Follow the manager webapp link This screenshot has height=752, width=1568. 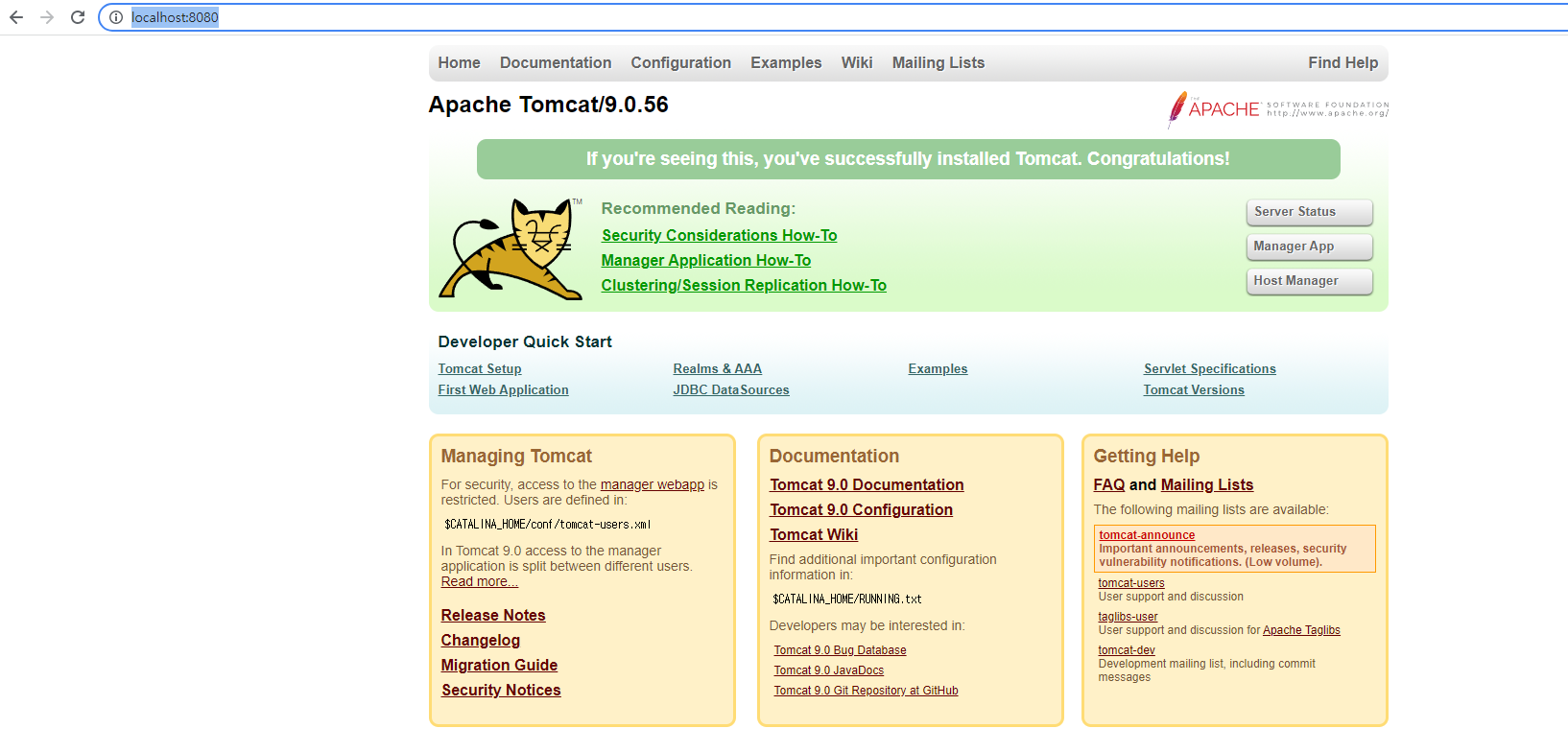653,484
